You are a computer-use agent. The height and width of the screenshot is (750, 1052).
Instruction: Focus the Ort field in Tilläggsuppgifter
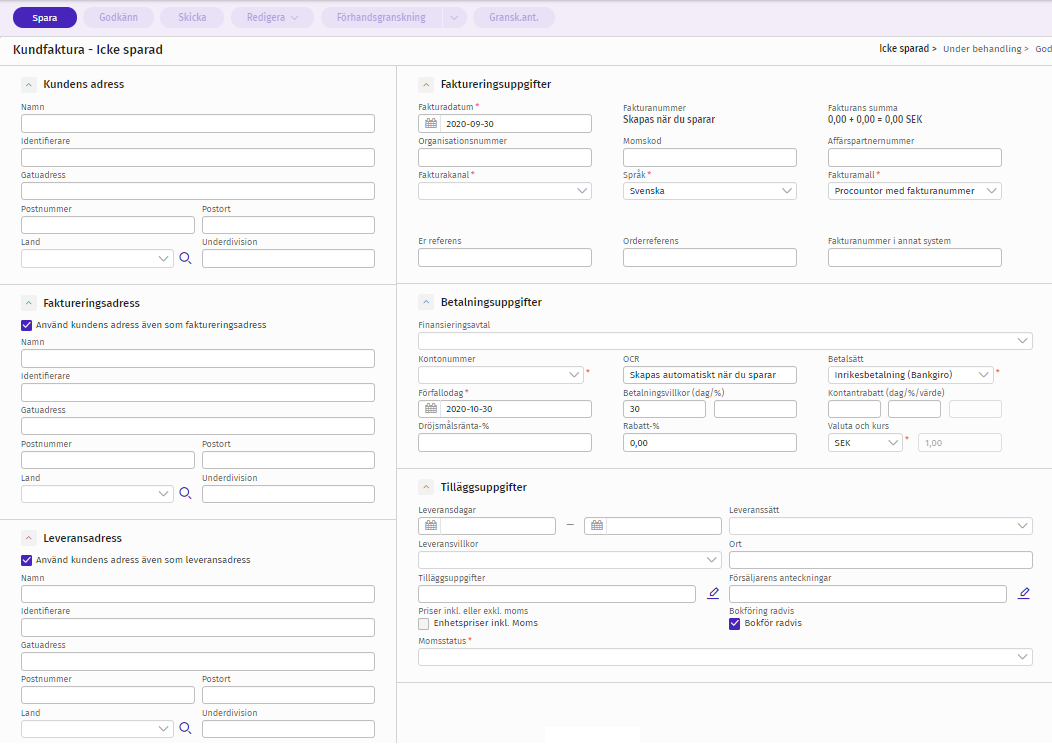pos(881,559)
